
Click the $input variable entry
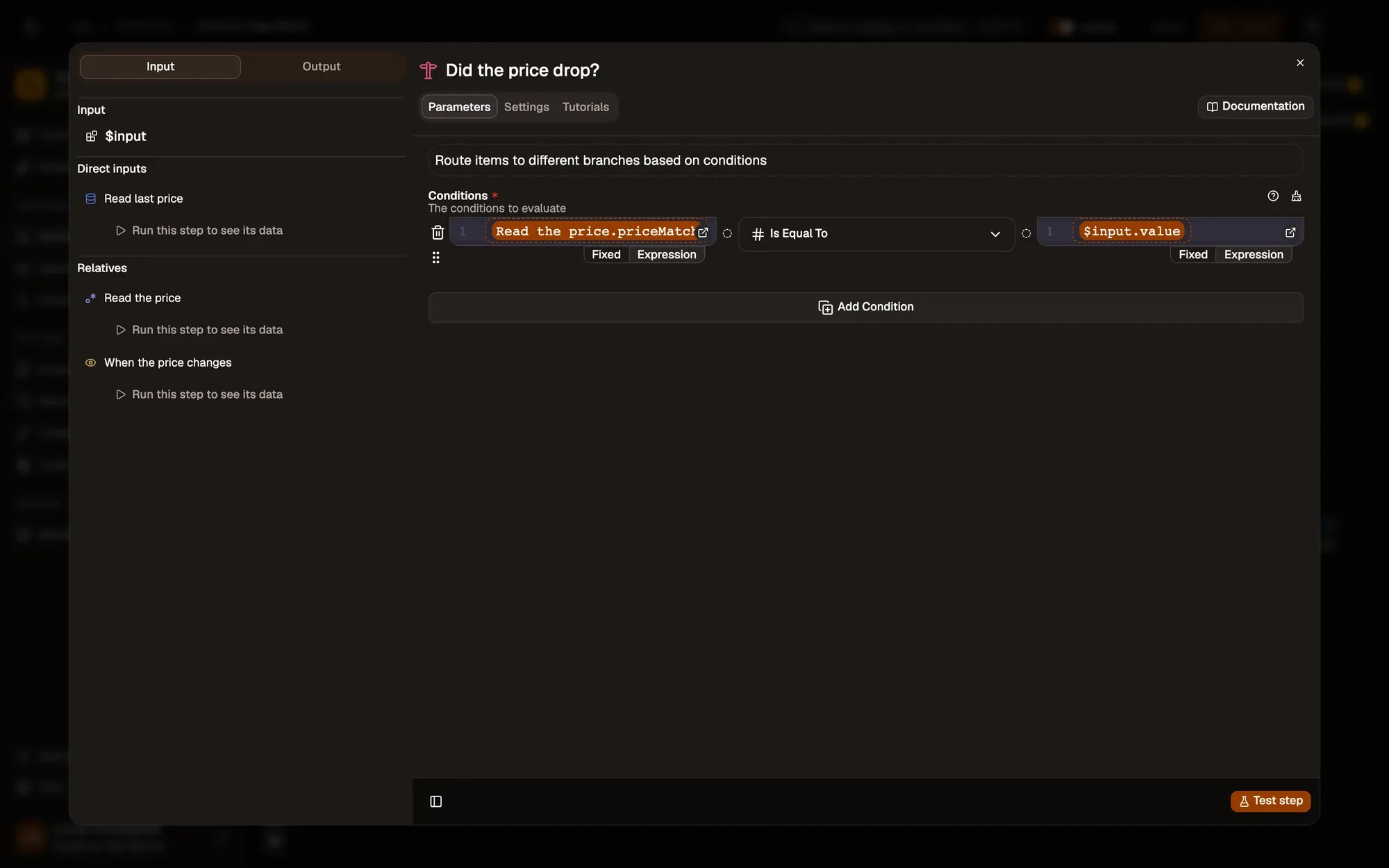(126, 136)
